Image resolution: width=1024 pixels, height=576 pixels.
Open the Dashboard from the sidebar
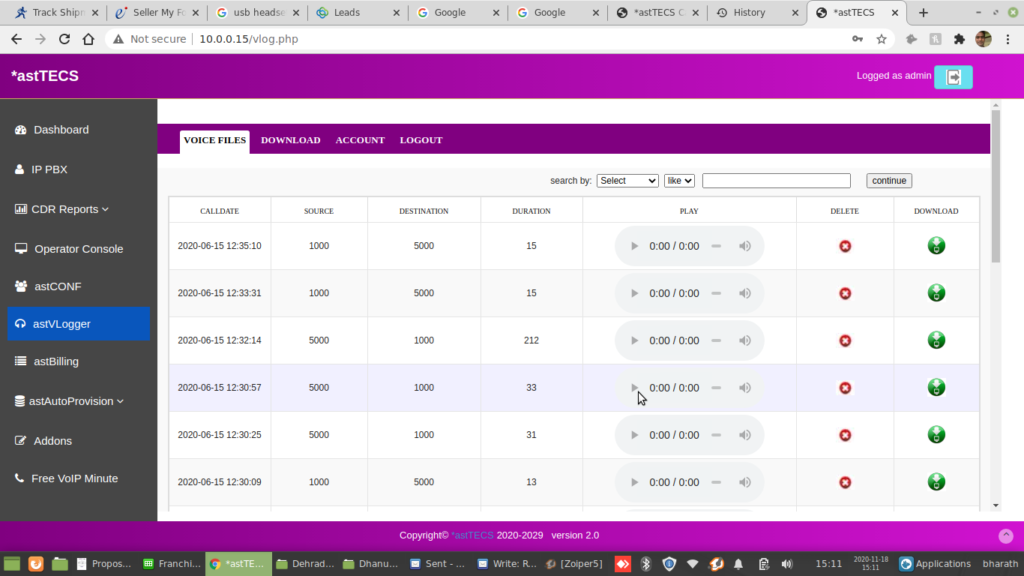[x=62, y=130]
